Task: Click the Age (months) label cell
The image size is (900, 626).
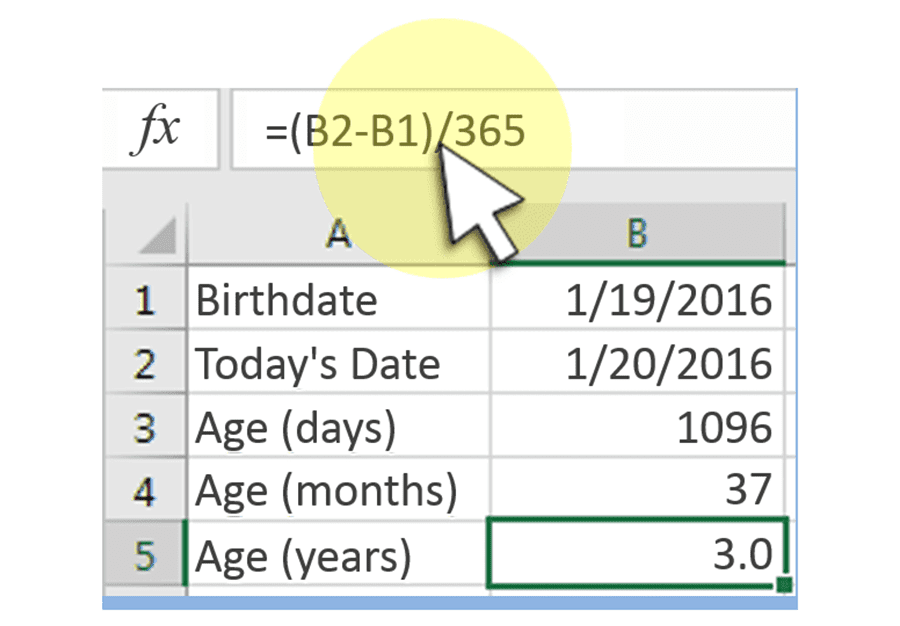Action: (339, 490)
